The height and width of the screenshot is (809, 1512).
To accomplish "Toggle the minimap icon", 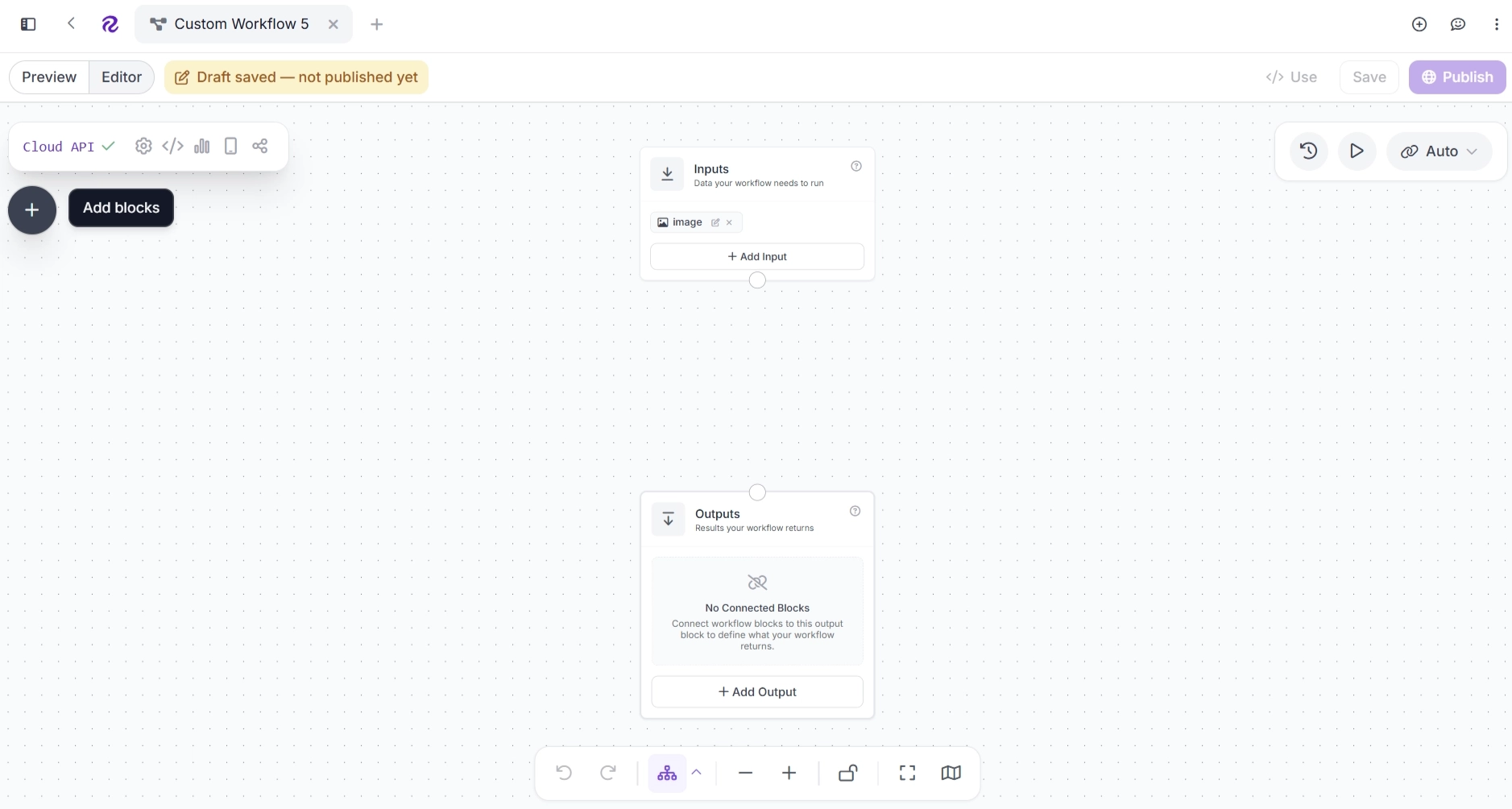I will [951, 774].
